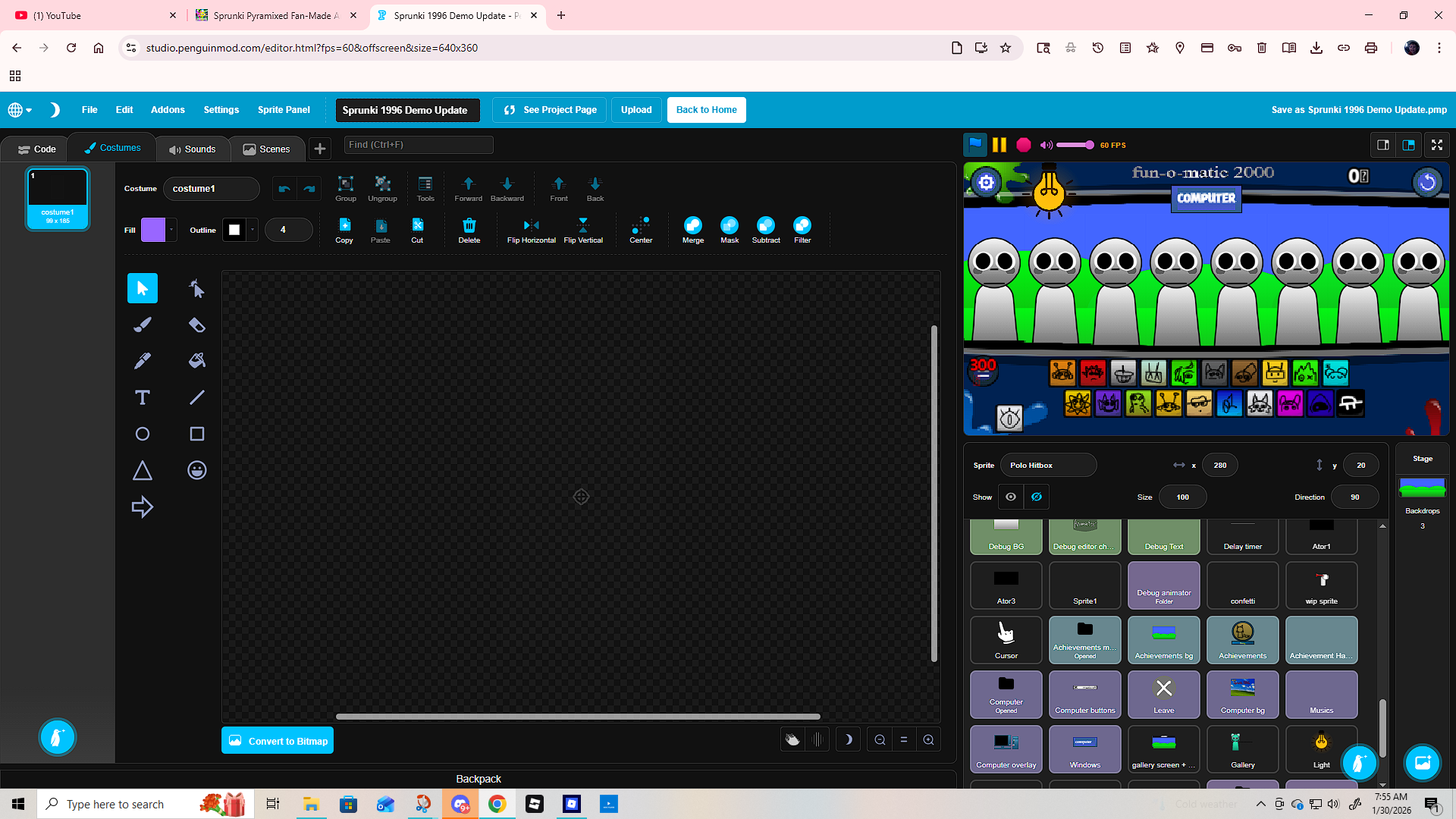Switch to the Sounds tab
The image size is (1456, 819).
[193, 149]
